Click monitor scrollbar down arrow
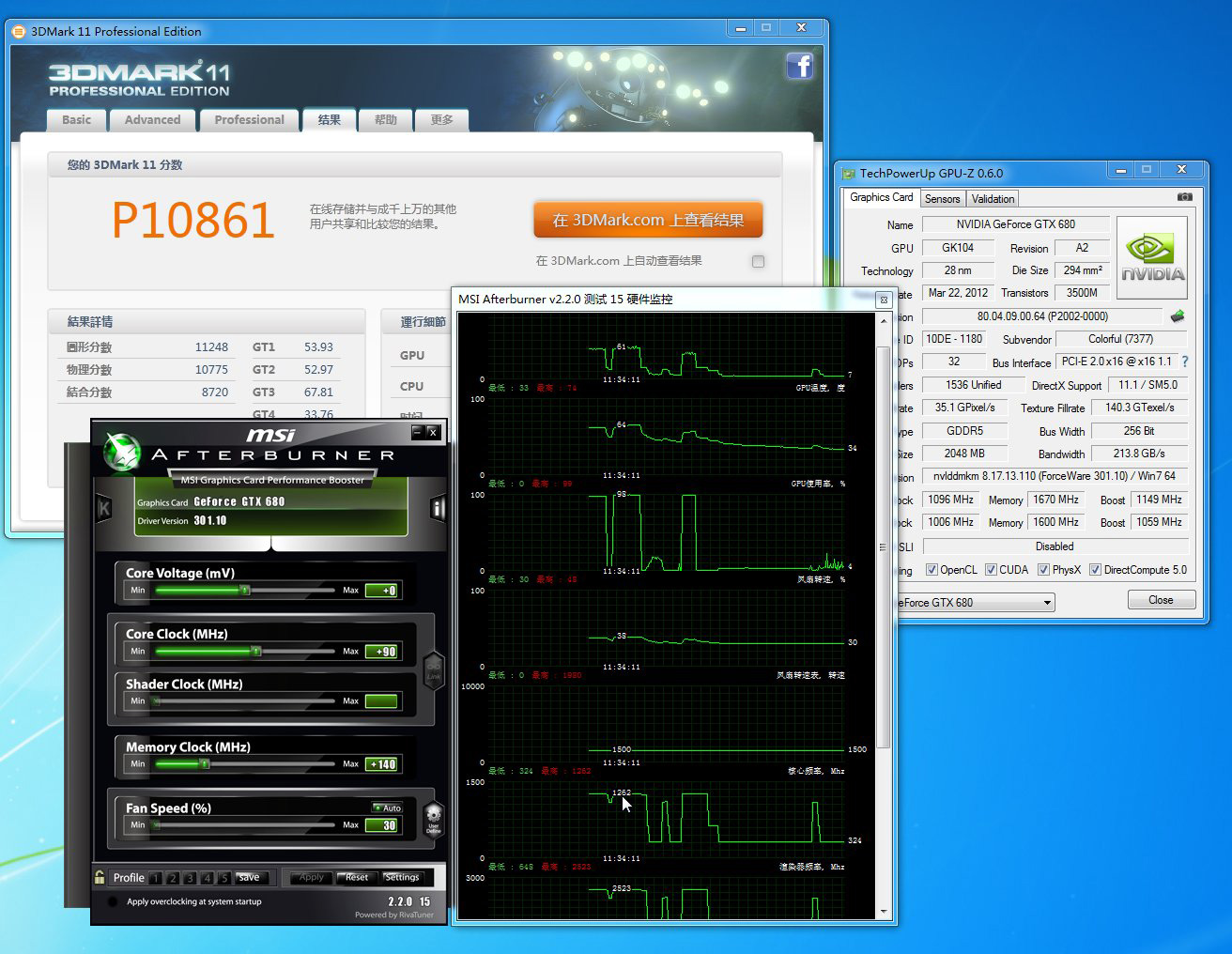Viewport: 1232px width, 954px height. pos(883,912)
